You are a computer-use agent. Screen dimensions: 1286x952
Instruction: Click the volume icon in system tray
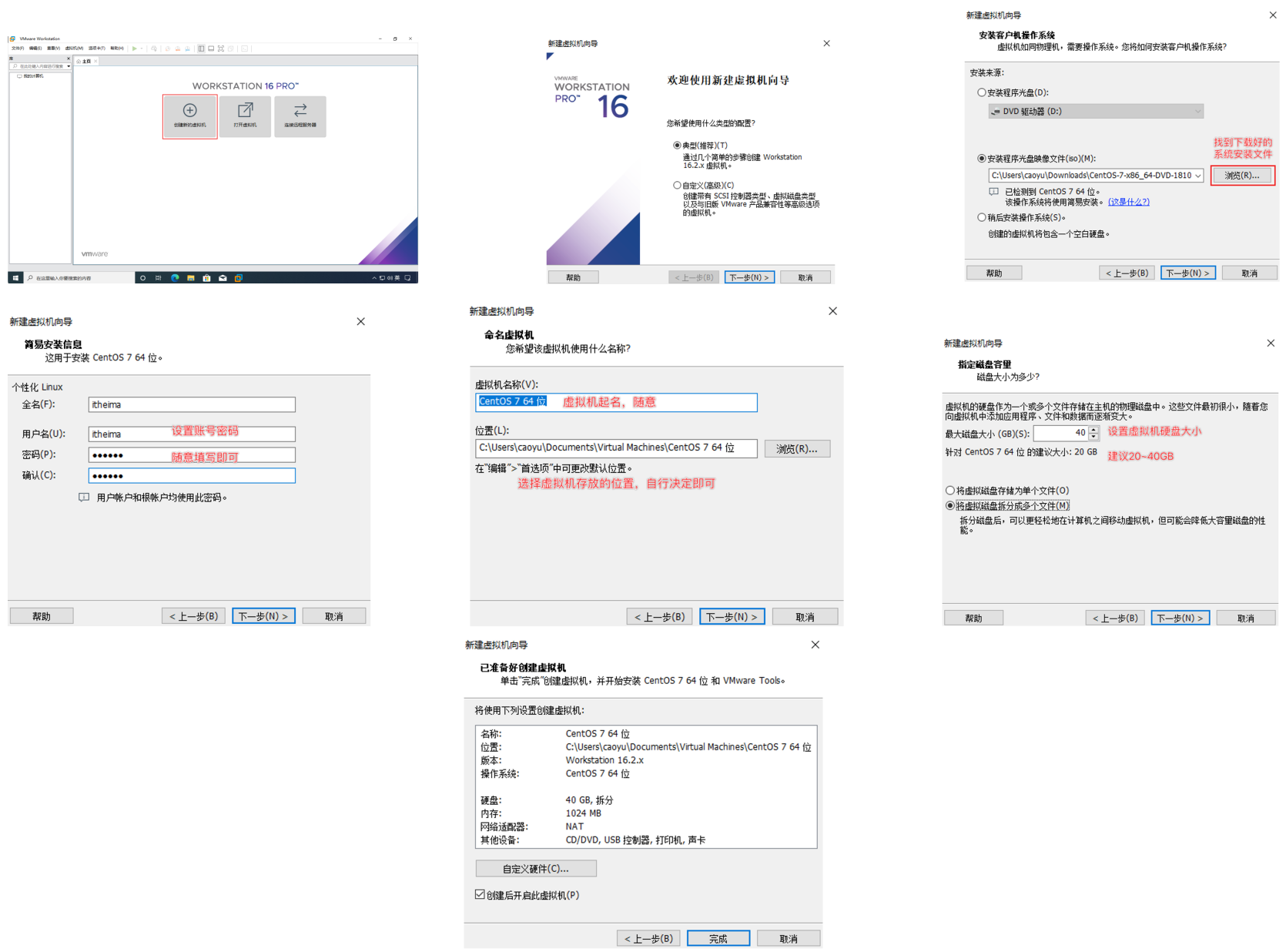click(390, 278)
